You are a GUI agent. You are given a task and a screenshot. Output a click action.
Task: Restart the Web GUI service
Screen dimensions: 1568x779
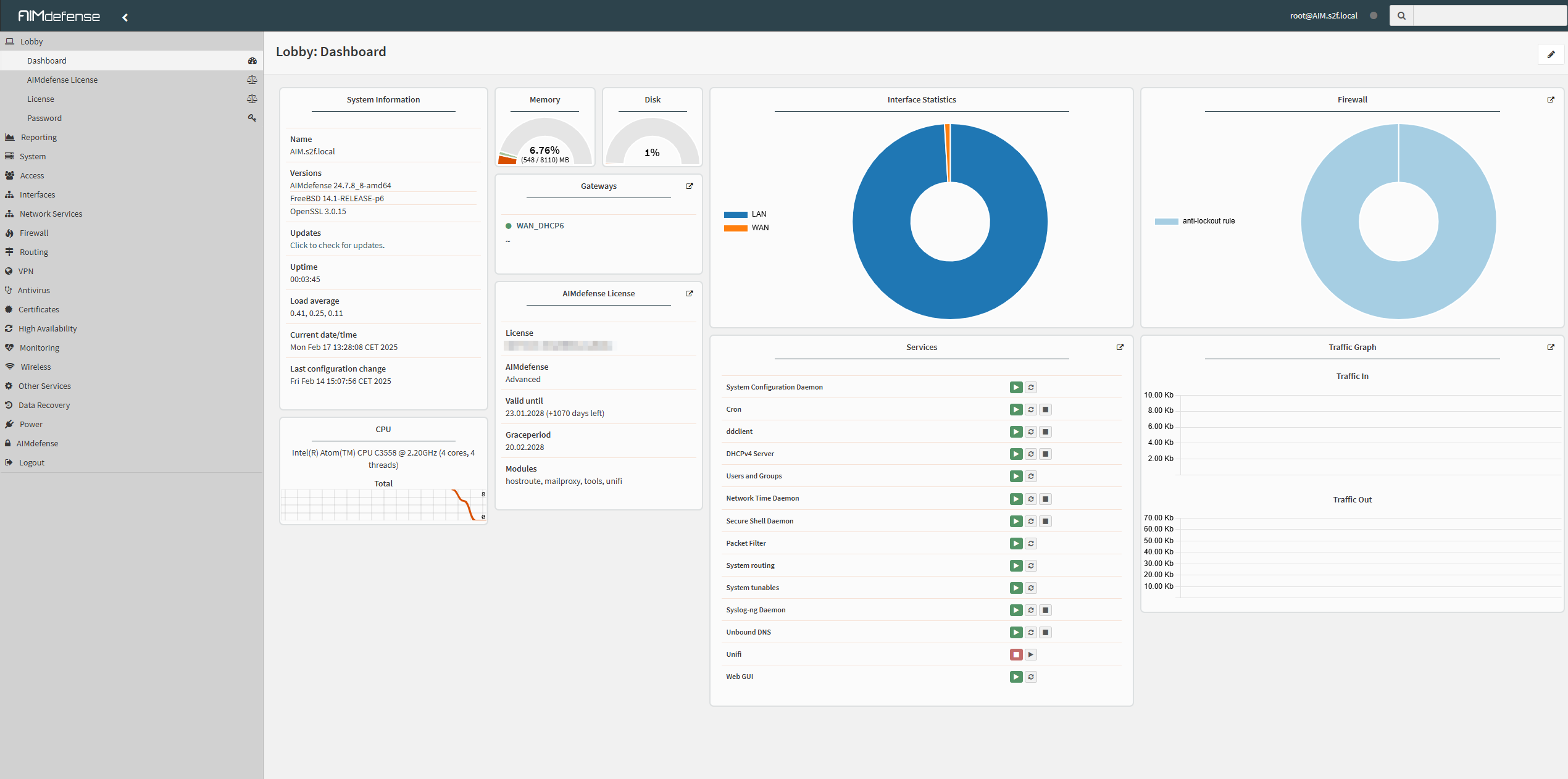tap(1030, 677)
